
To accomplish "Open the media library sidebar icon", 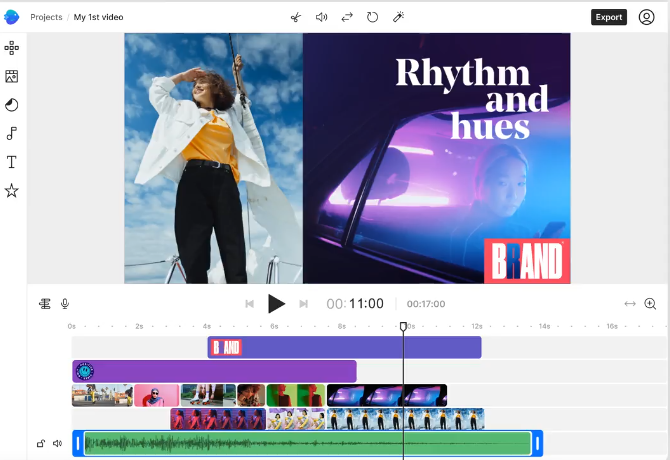I will (x=12, y=76).
